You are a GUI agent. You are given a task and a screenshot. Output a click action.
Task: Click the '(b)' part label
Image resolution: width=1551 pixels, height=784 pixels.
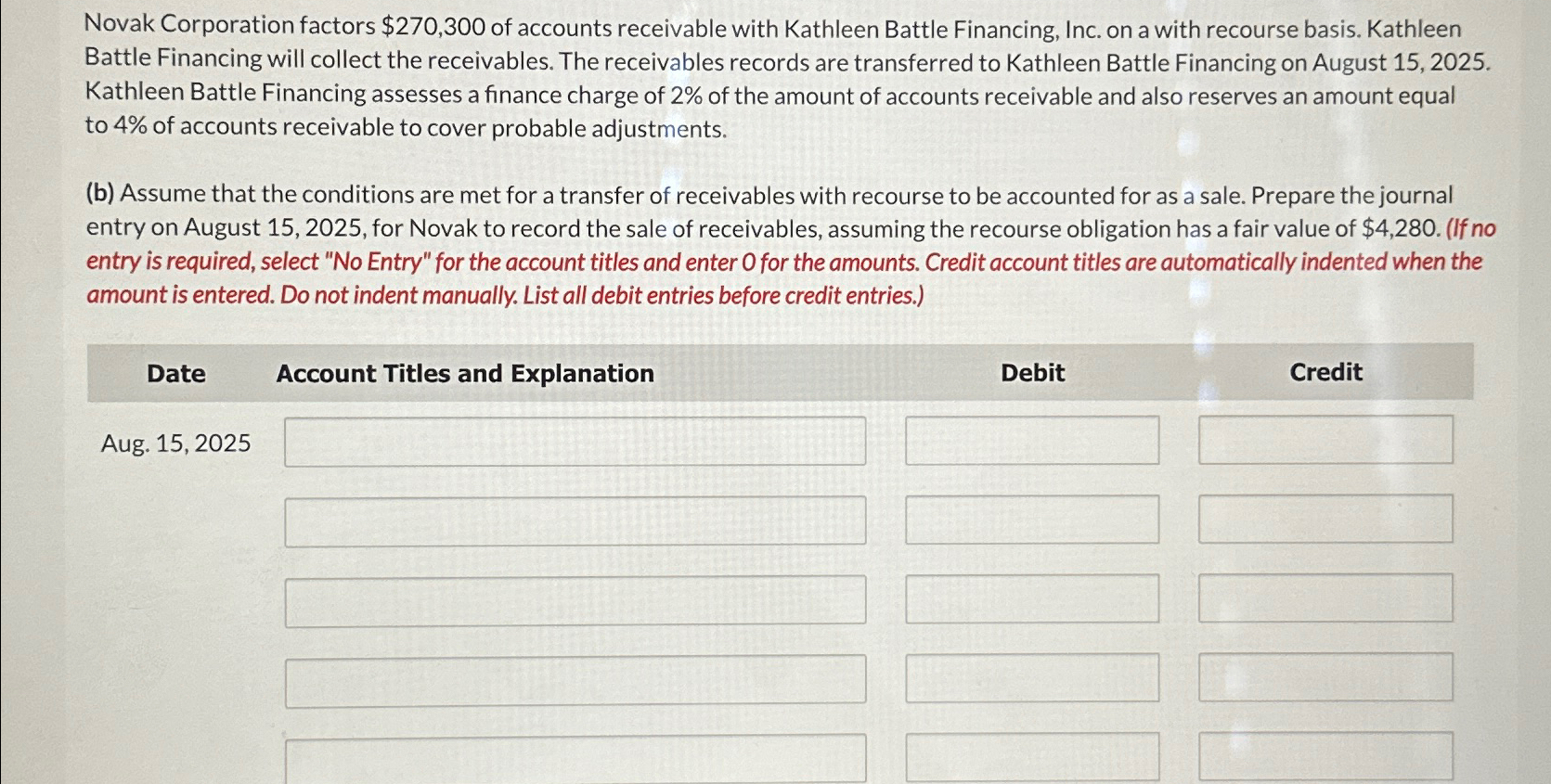tap(100, 194)
